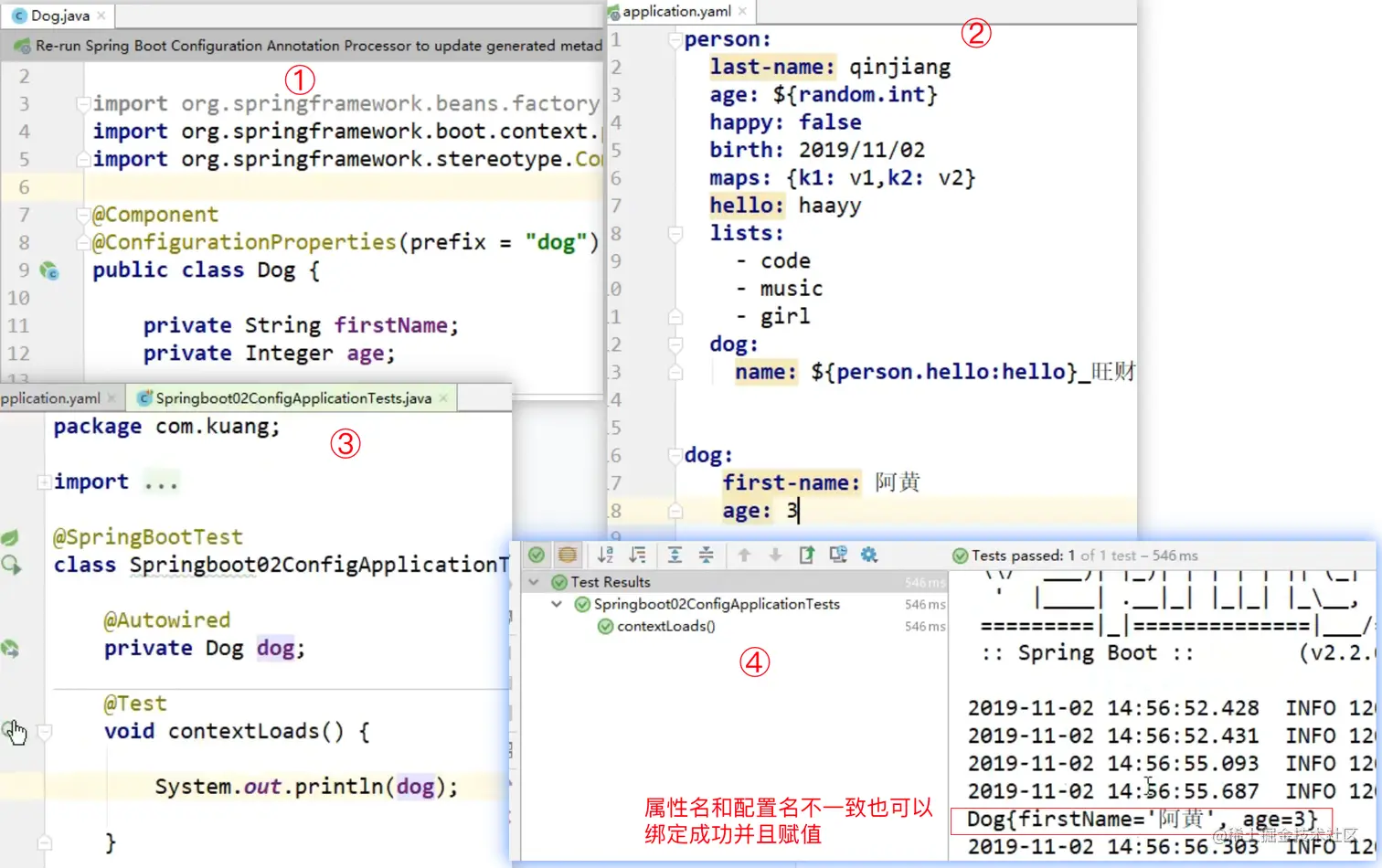Click the System.out.println(dog) statement
Image resolution: width=1382 pixels, height=868 pixels.
coord(306,787)
